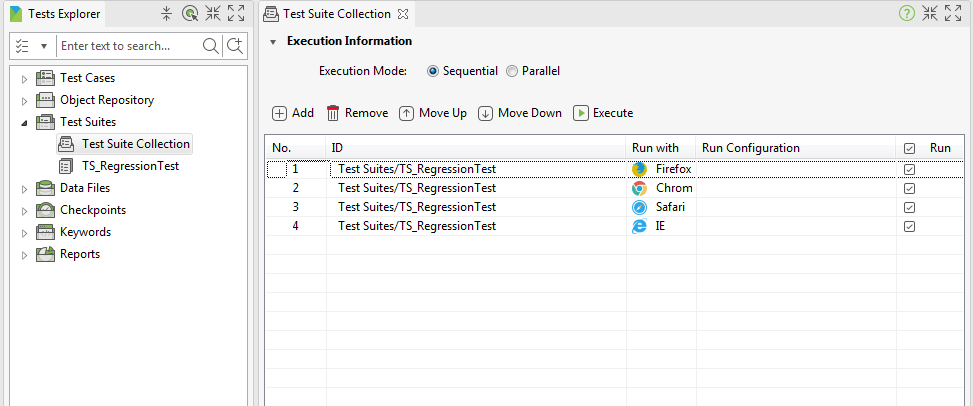Click the Firefox icon in row 1
The image size is (973, 406).
point(639,169)
